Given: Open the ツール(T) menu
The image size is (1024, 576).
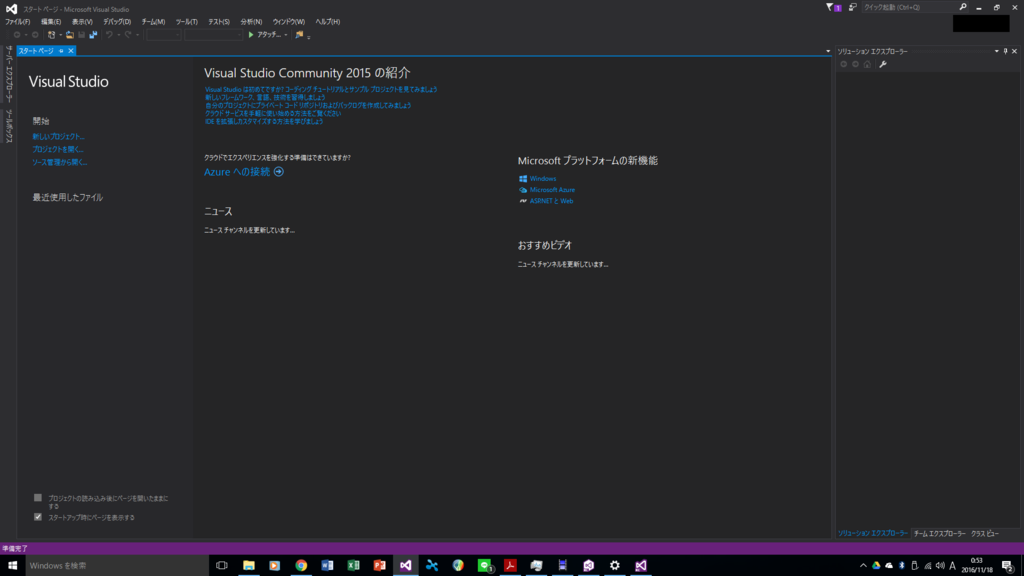Looking at the screenshot, I should (x=187, y=22).
